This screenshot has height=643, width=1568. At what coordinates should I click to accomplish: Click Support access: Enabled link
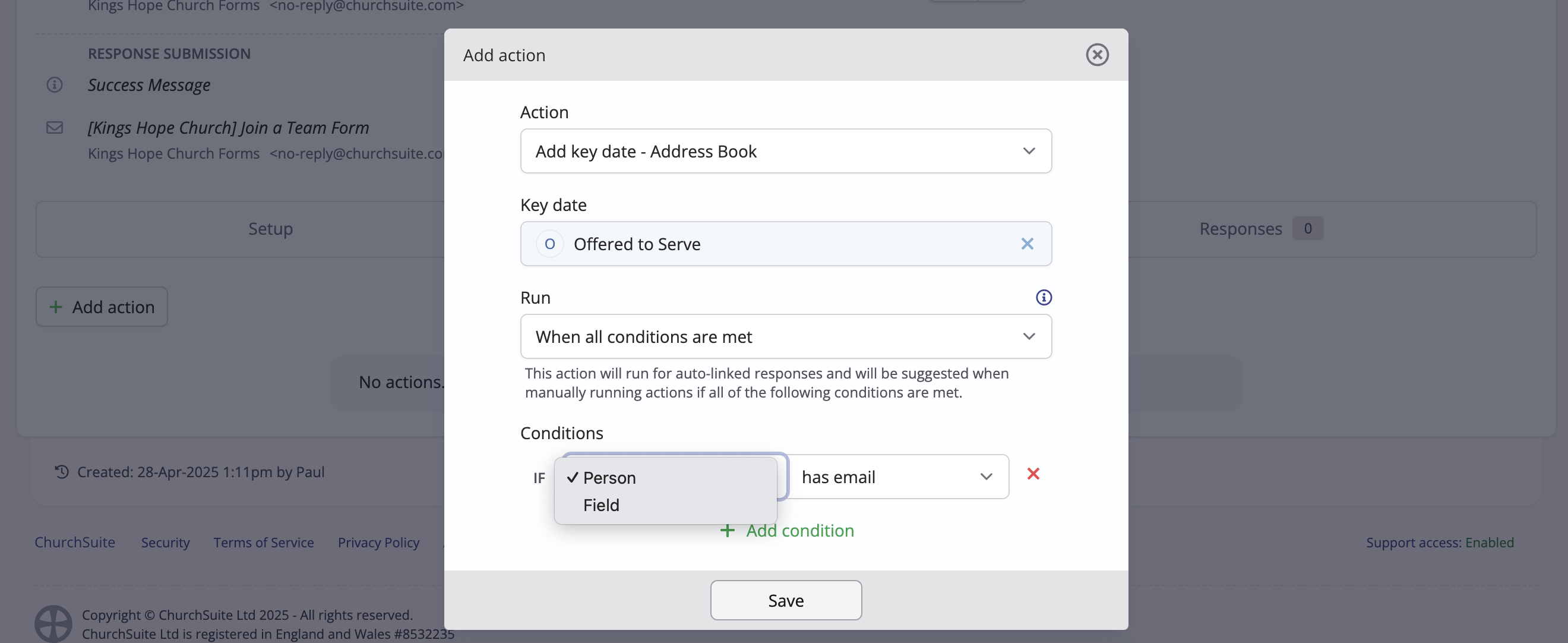pyautogui.click(x=1439, y=542)
